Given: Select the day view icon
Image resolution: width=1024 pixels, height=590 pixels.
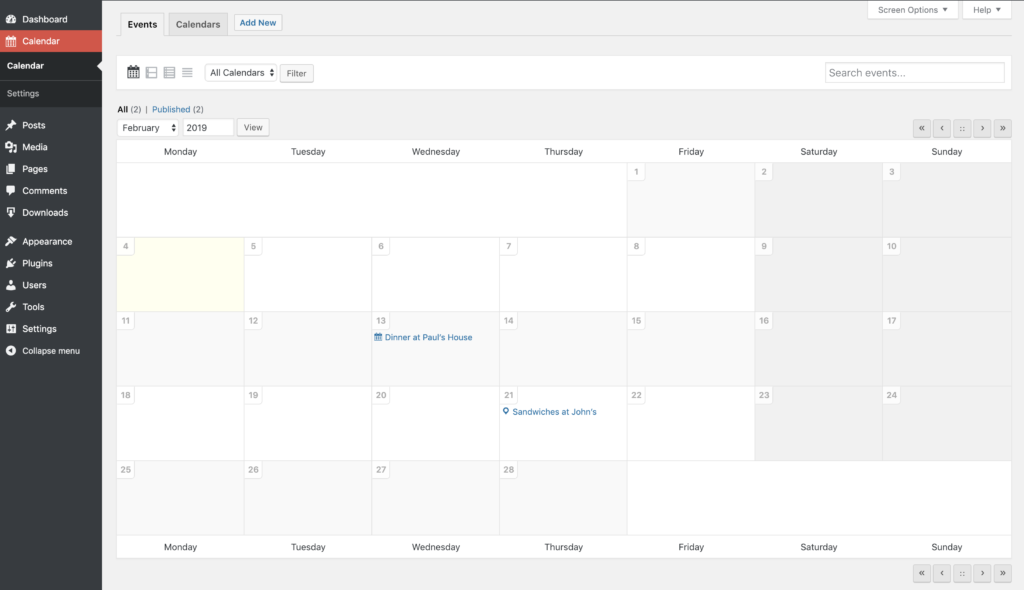Looking at the screenshot, I should click(169, 73).
